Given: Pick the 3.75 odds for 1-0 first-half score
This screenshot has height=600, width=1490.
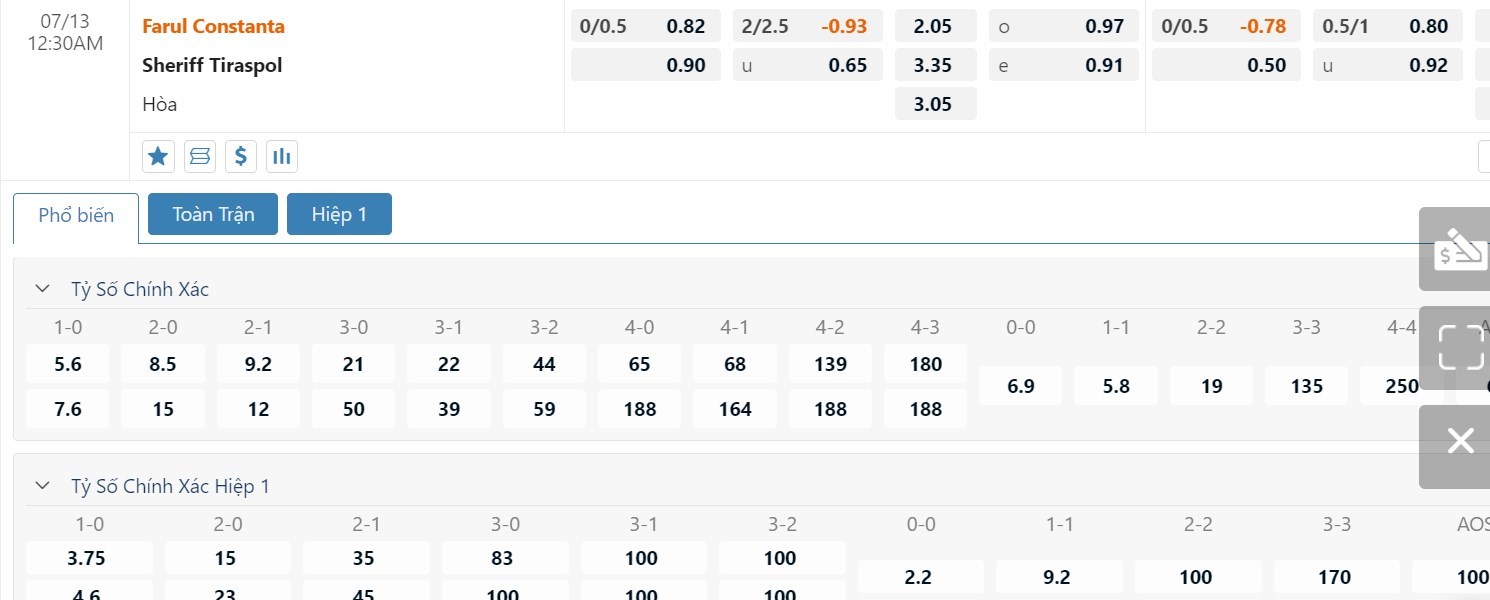Looking at the screenshot, I should (89, 558).
